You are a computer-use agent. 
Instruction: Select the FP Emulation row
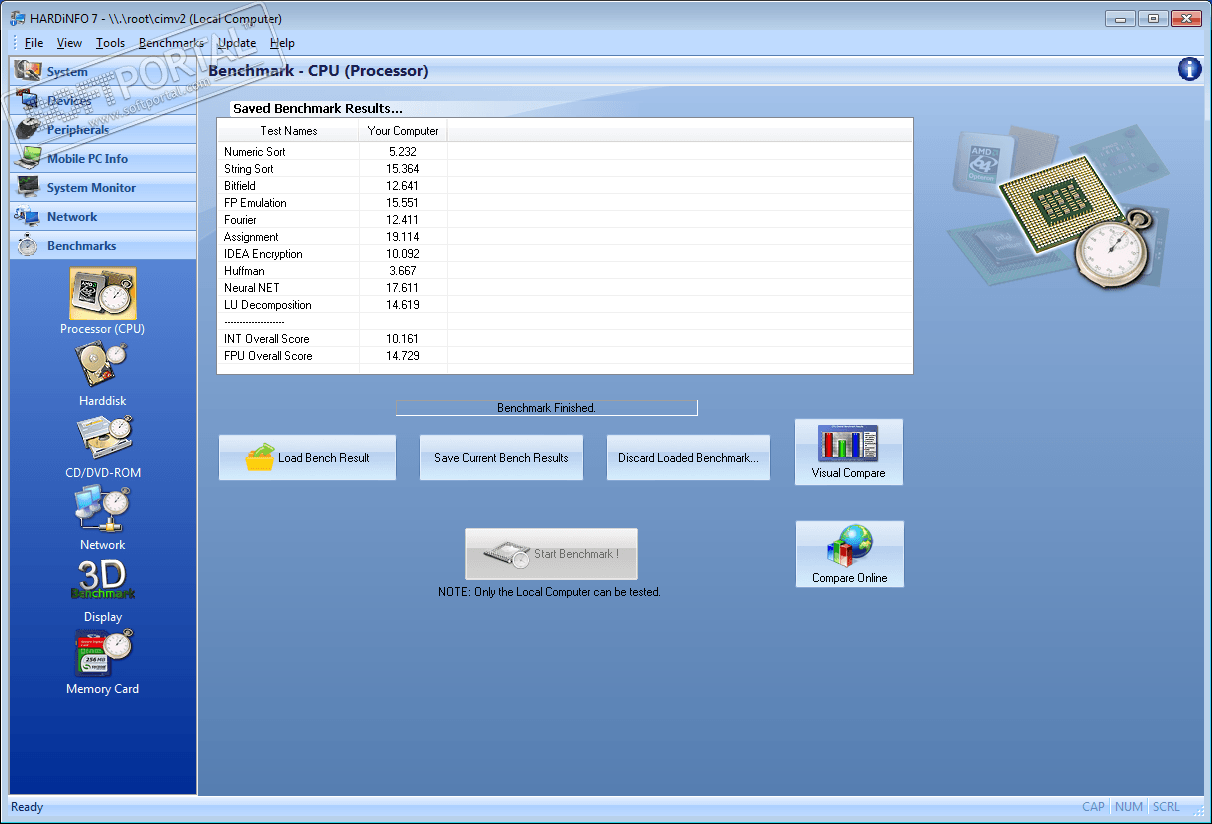[x=565, y=203]
